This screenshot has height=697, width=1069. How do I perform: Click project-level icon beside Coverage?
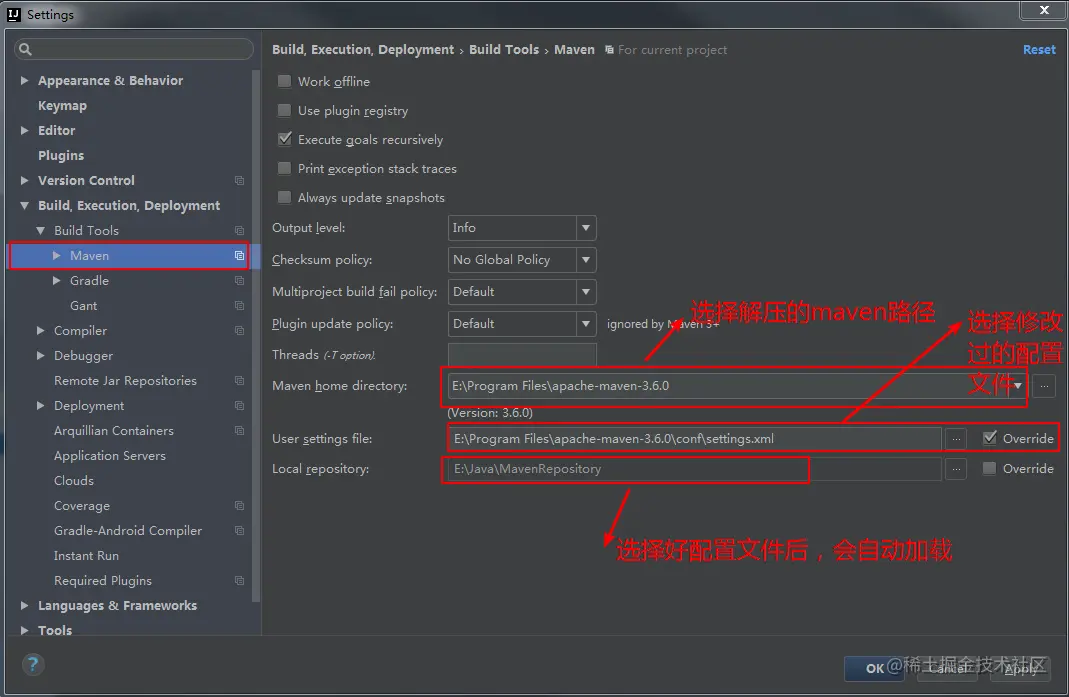(239, 506)
